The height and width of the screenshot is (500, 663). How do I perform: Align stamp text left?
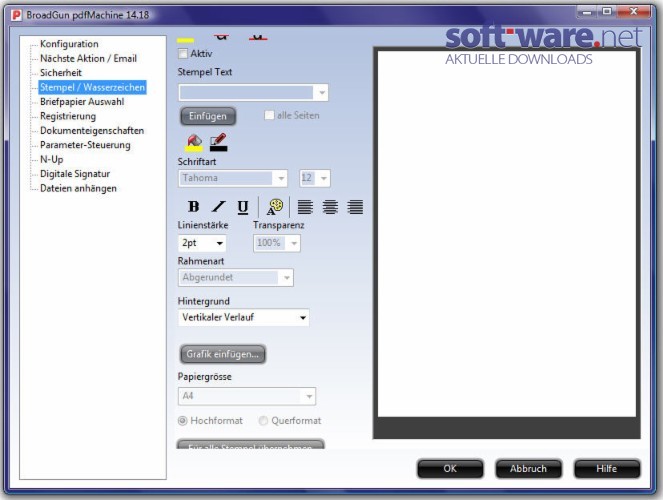tap(305, 207)
